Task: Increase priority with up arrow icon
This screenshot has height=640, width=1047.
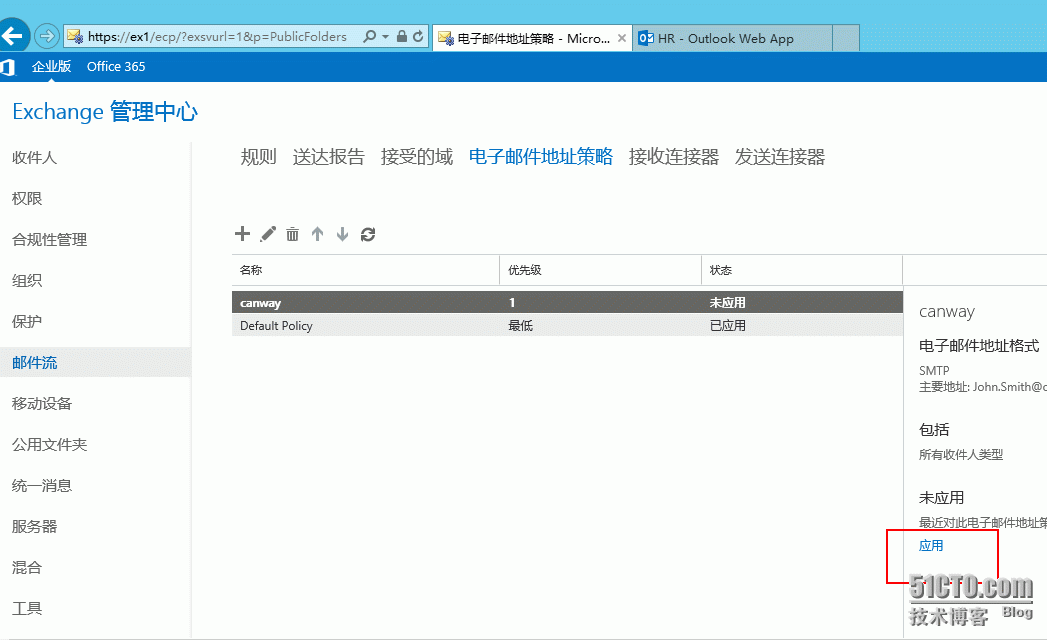Action: pyautogui.click(x=317, y=234)
